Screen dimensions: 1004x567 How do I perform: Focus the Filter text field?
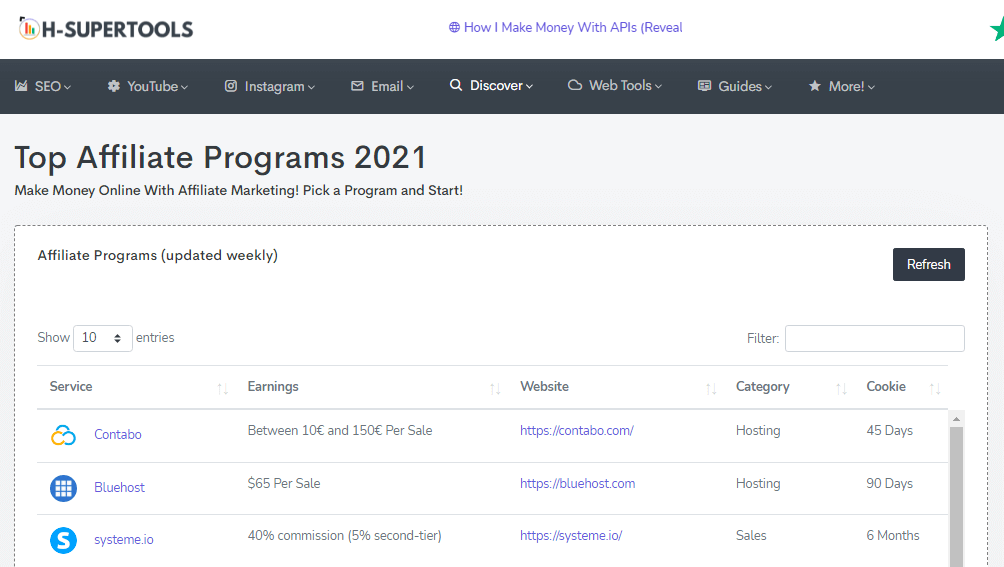pos(874,338)
